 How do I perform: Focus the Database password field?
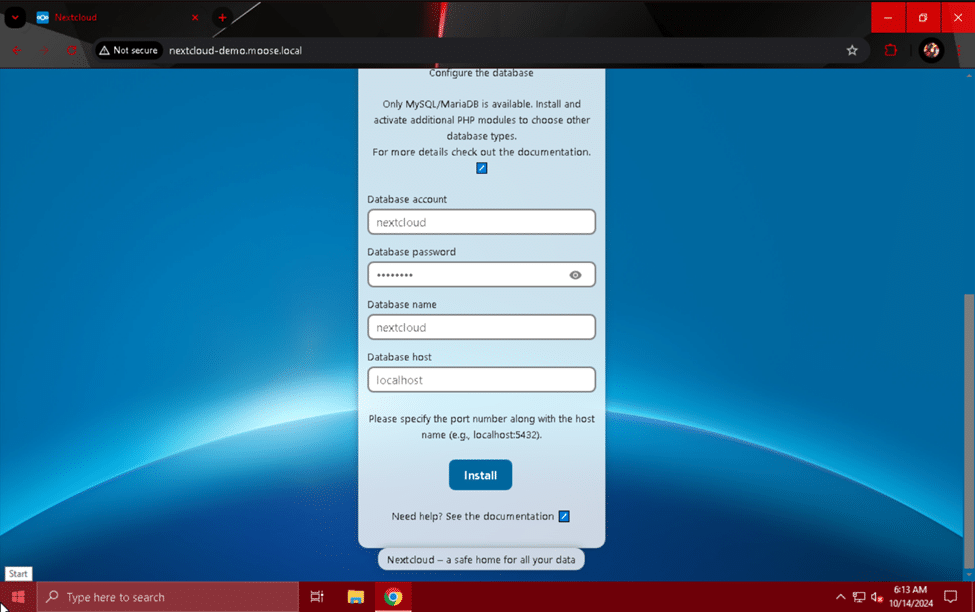(x=481, y=274)
